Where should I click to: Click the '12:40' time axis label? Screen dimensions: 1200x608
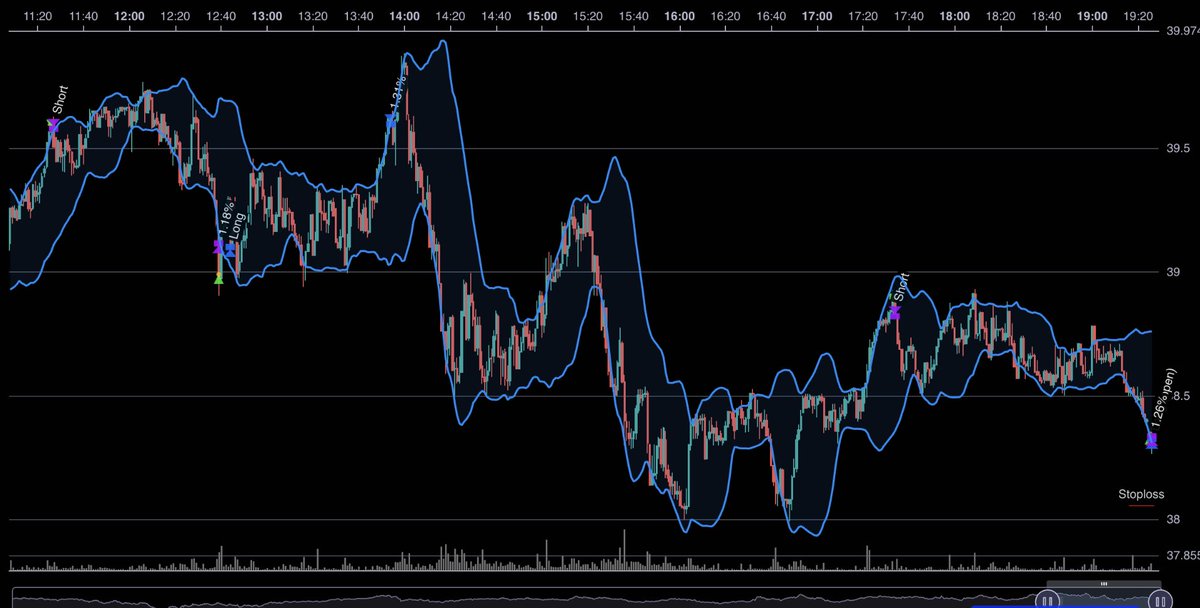(x=221, y=17)
